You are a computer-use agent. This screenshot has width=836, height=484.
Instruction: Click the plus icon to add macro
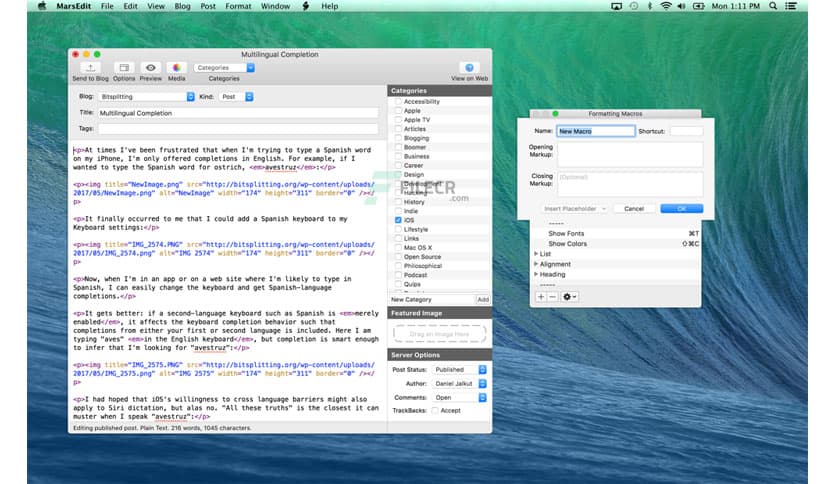tap(541, 297)
